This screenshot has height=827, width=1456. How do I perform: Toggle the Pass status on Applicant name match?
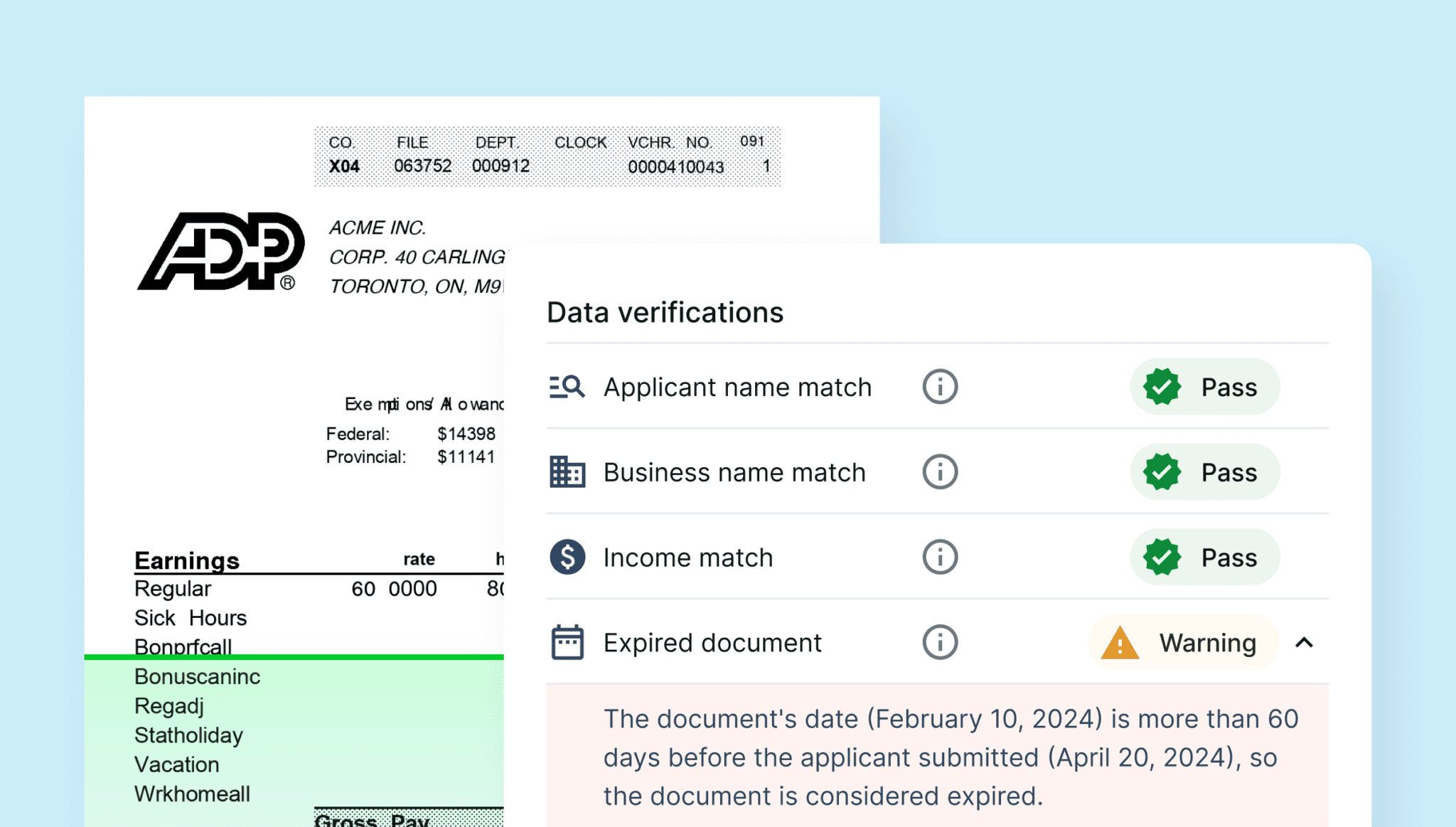pos(1204,387)
